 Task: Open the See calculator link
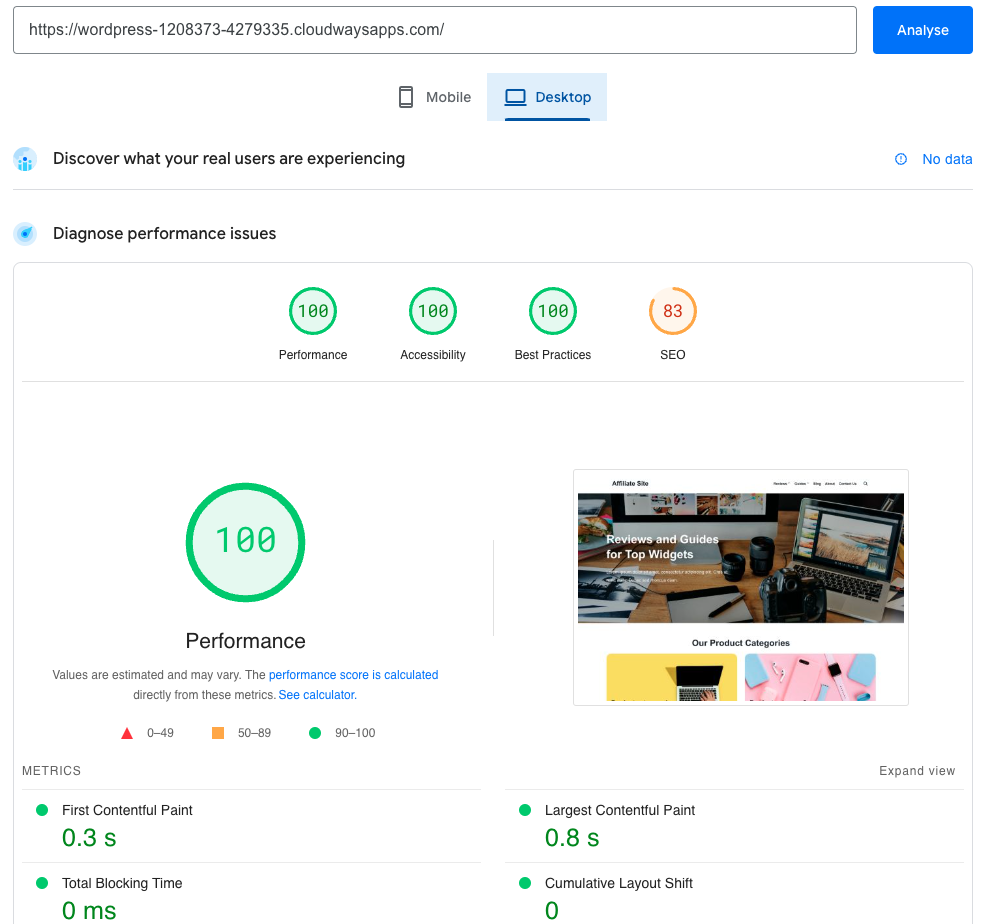point(316,694)
